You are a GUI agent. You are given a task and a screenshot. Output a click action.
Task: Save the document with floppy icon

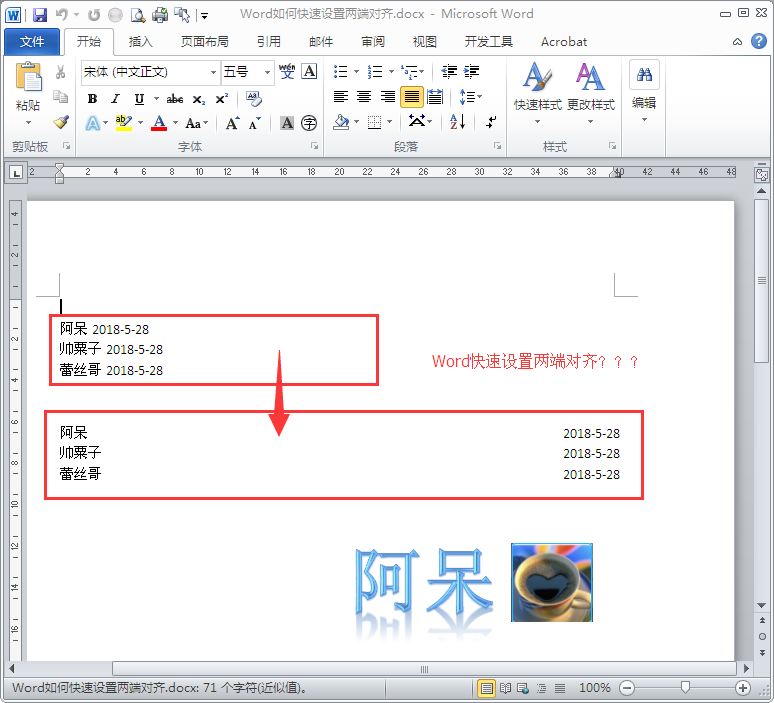click(x=39, y=15)
